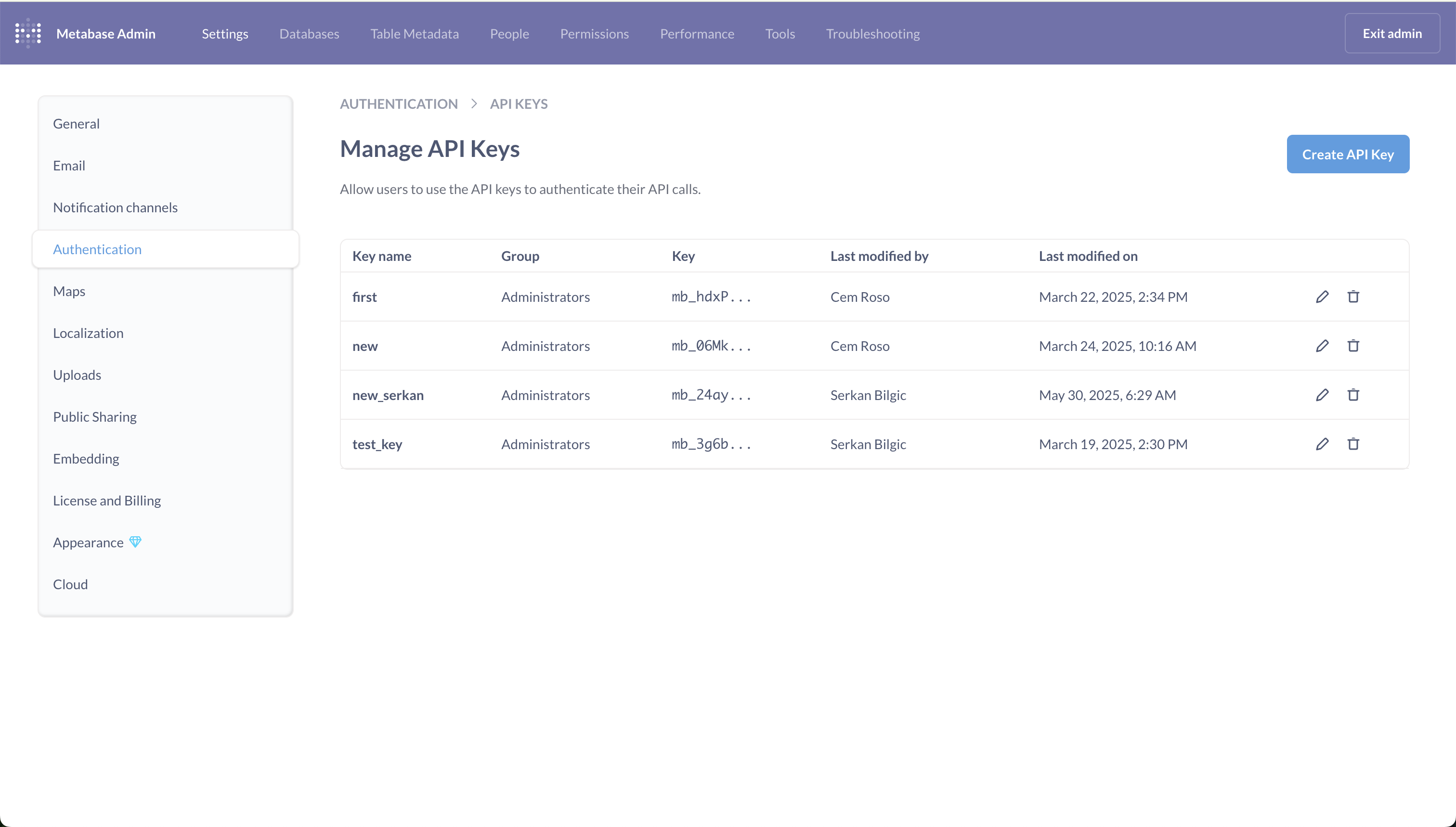Click the 'Last modified by' column header
Viewport: 1456px width, 827px height.
coord(879,256)
